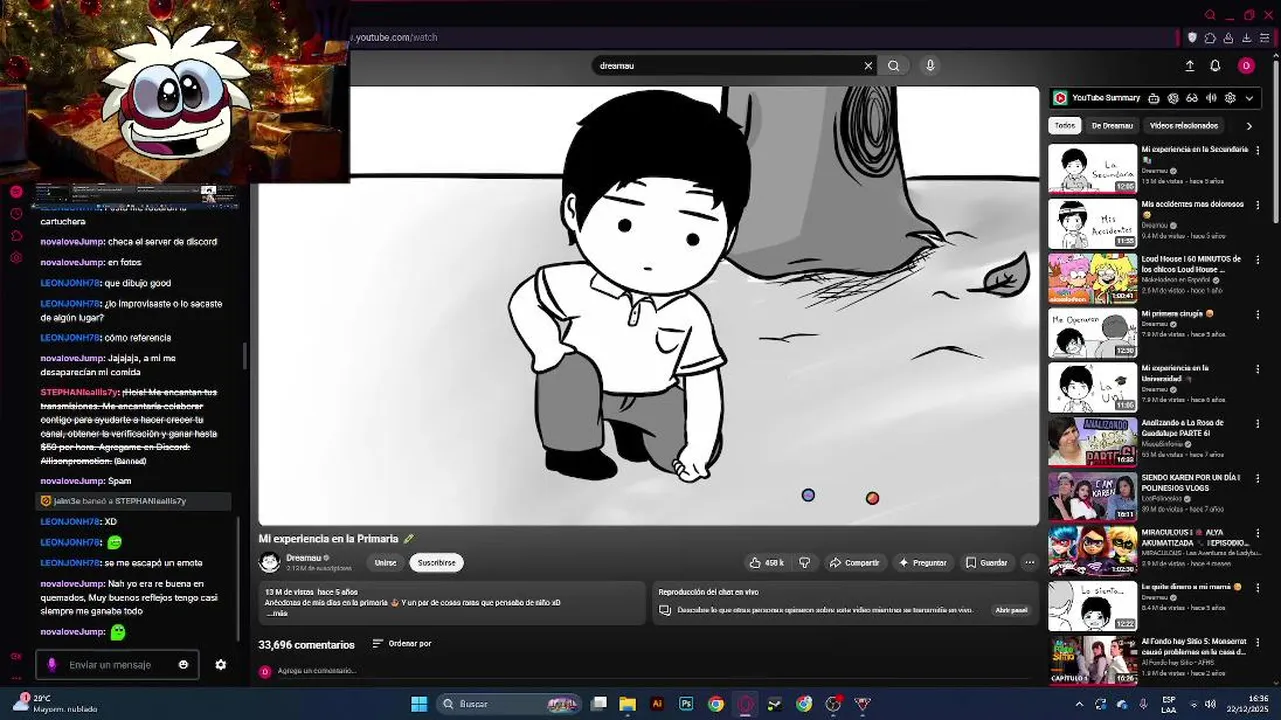Open Photoshop from taskbar
The image size is (1281, 720).
pyautogui.click(x=686, y=704)
